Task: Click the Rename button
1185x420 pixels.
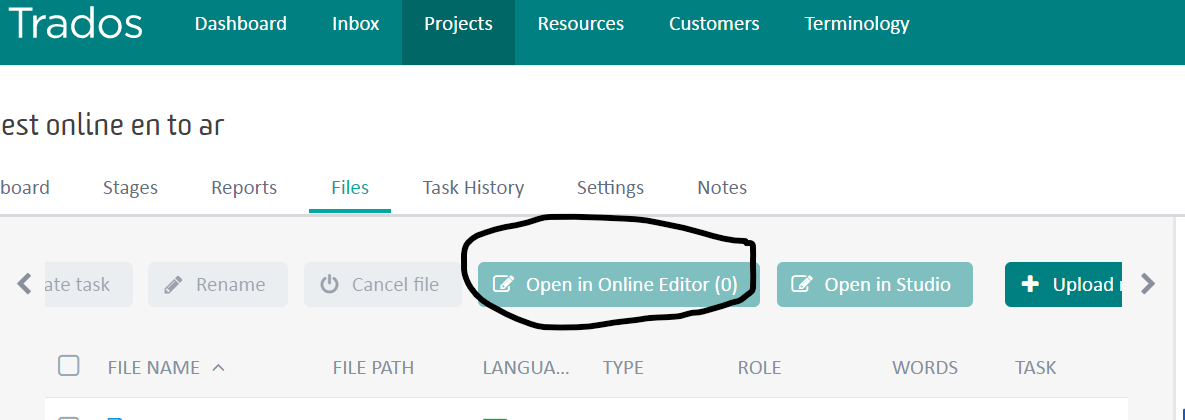Action: click(x=218, y=285)
